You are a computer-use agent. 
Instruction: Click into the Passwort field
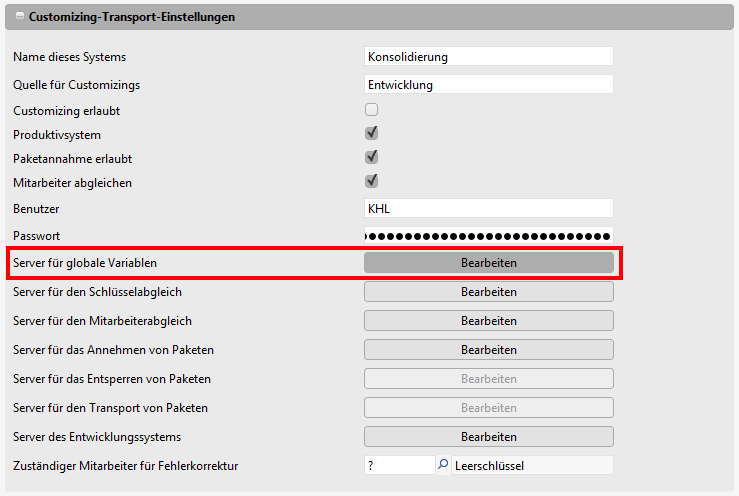[488, 235]
